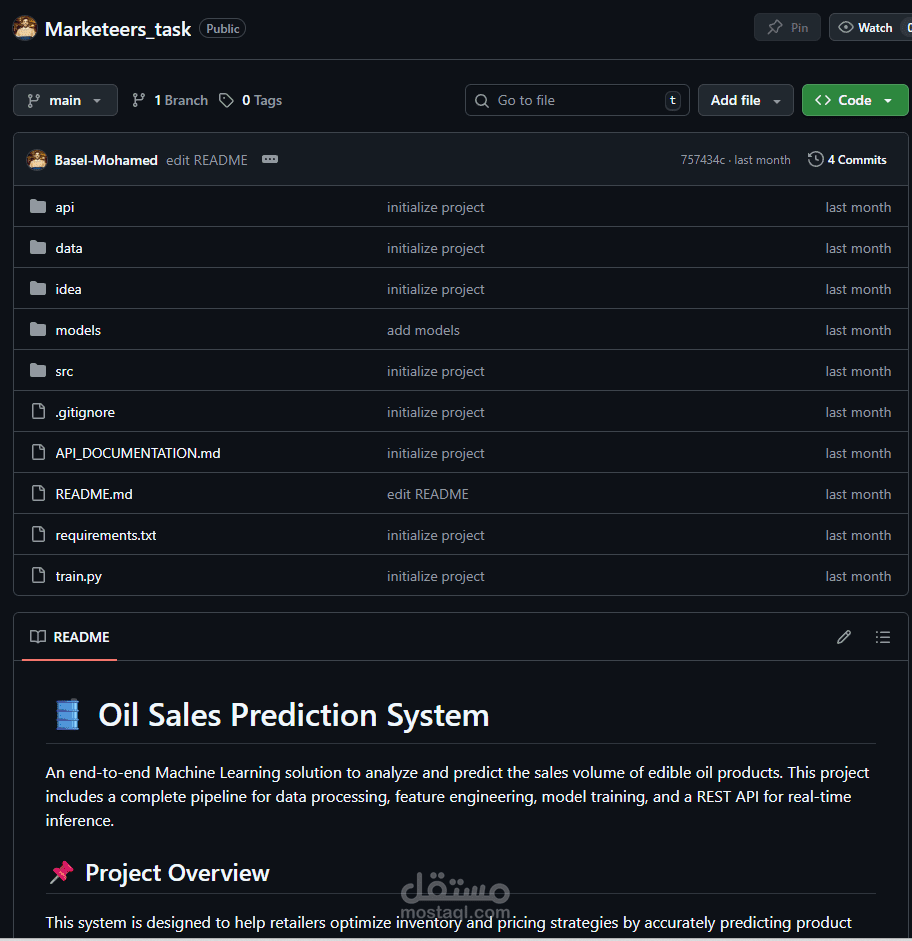Open the main branch dropdown
Screen dimensions: 912x941
click(x=65, y=100)
